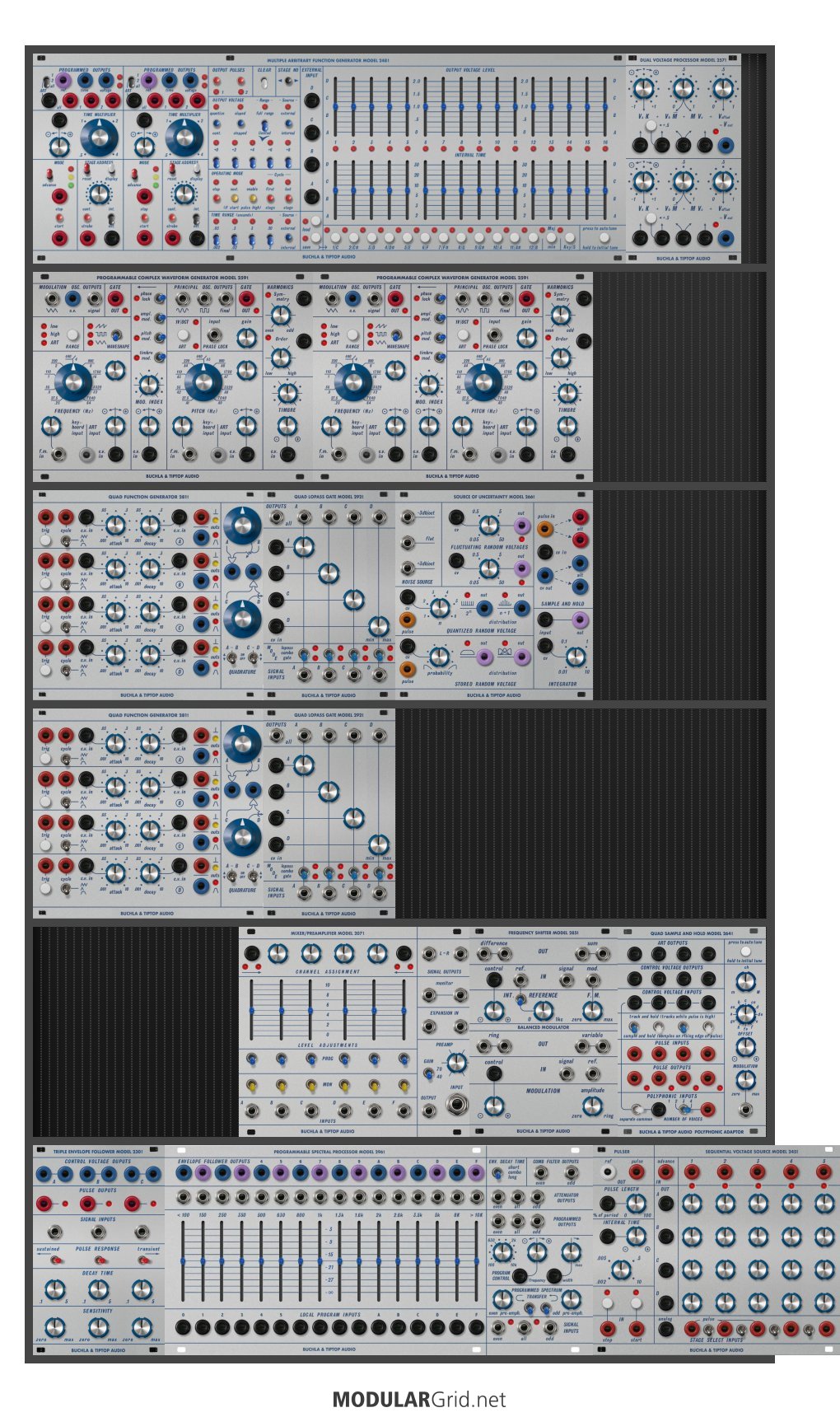This screenshot has height=1417, width=840.
Task: Click the F.M. knob on the Frequency Shifter
Action: point(592,1010)
